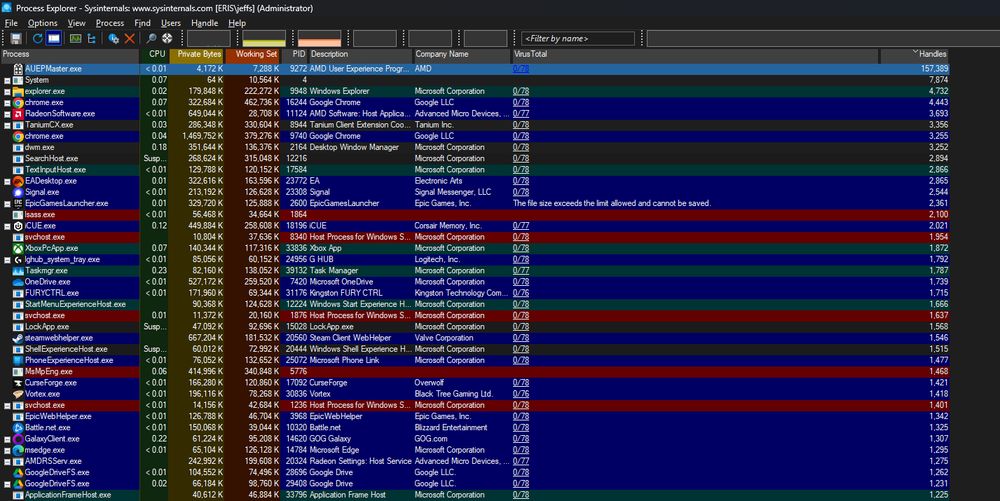Click the lghub_system_tray.exe Logitech icon

coord(18,259)
